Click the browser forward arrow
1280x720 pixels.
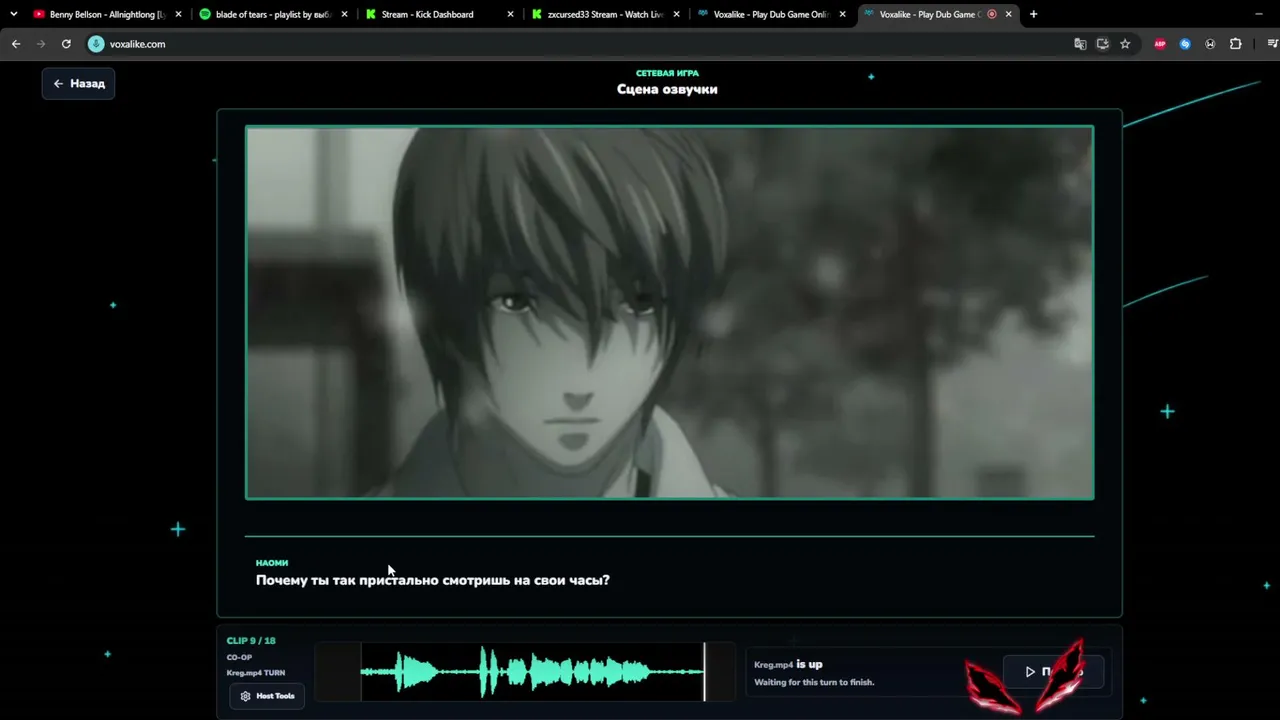point(41,44)
